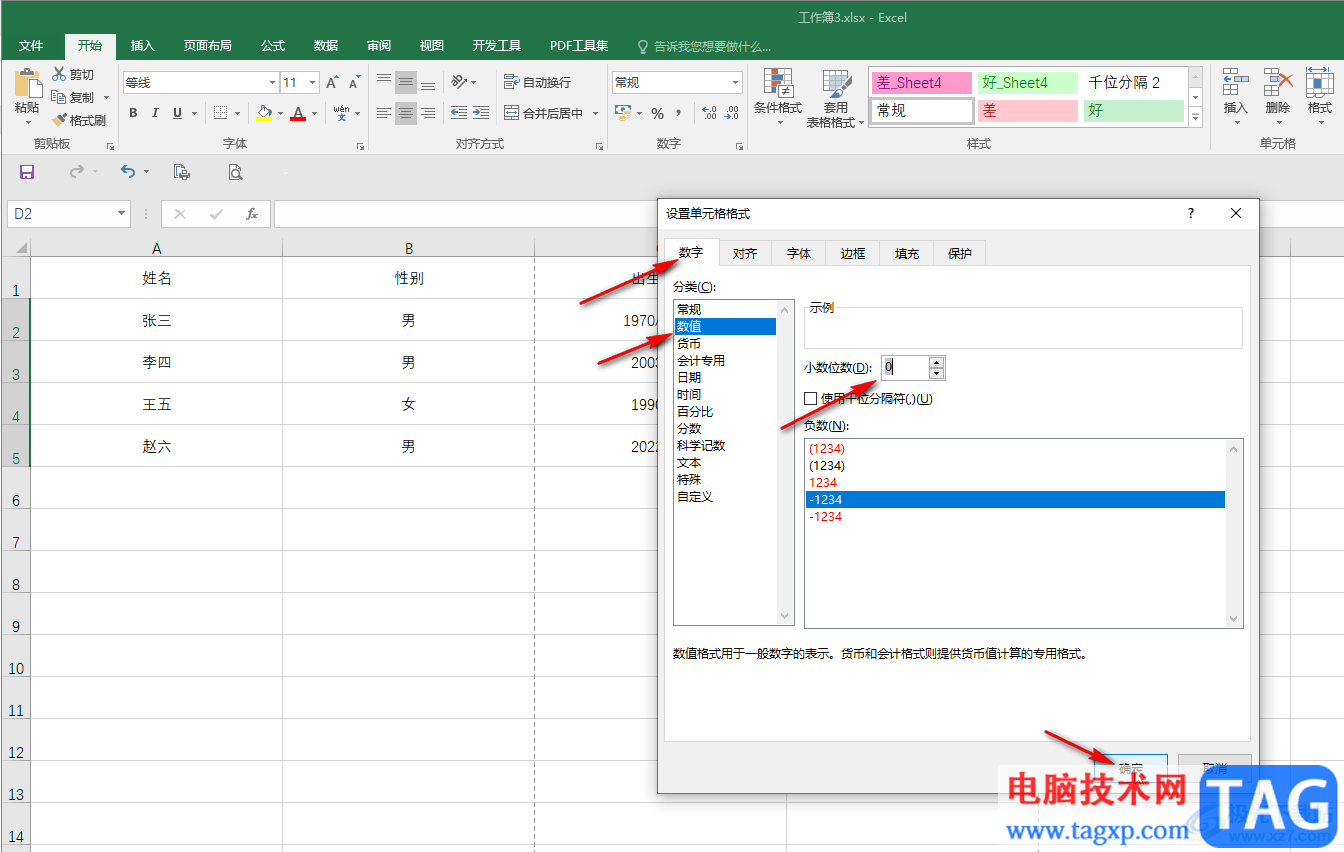The width and height of the screenshot is (1344, 852).
Task: Select column B header
Action: click(409, 248)
